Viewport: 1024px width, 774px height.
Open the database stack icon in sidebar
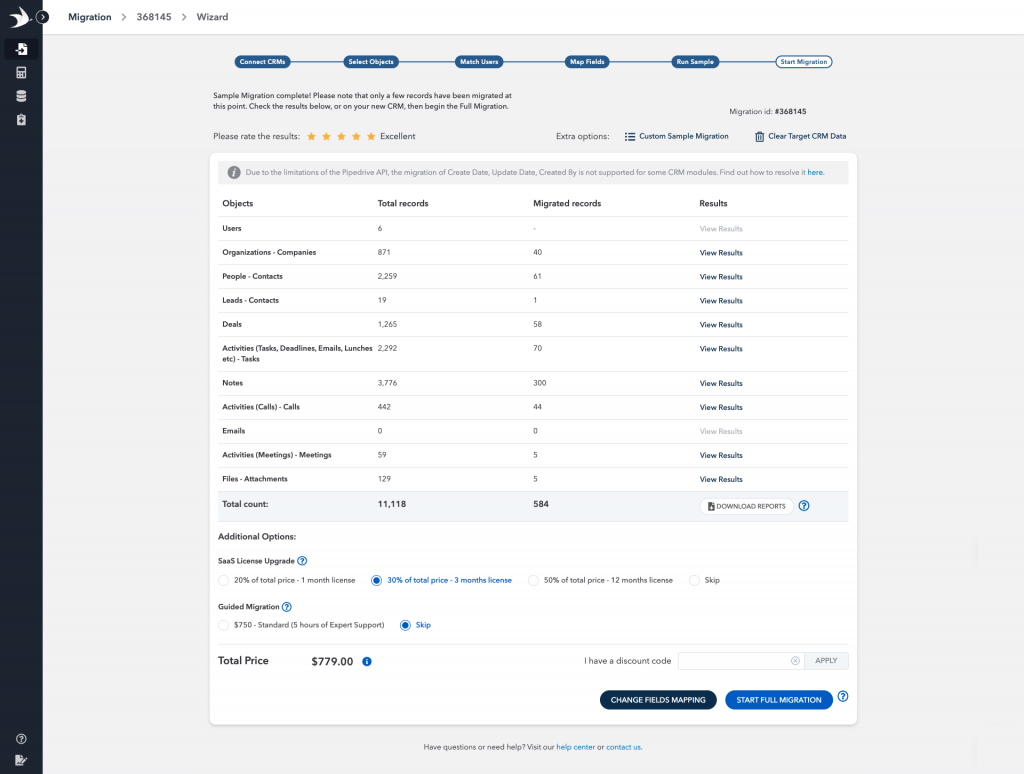(x=21, y=96)
